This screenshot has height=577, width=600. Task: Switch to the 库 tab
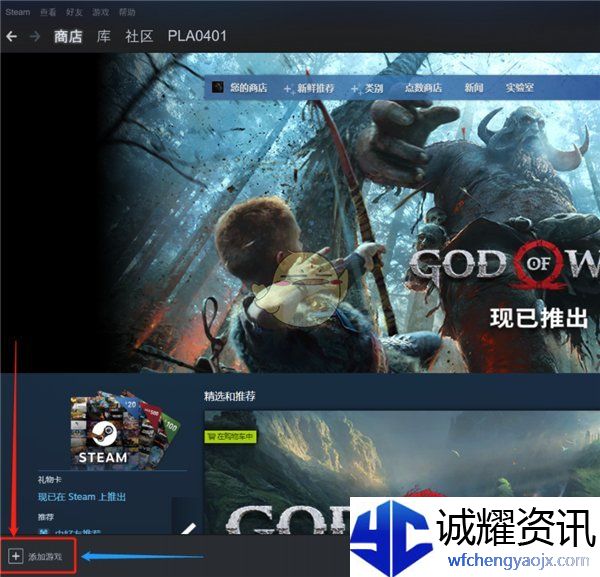point(104,37)
